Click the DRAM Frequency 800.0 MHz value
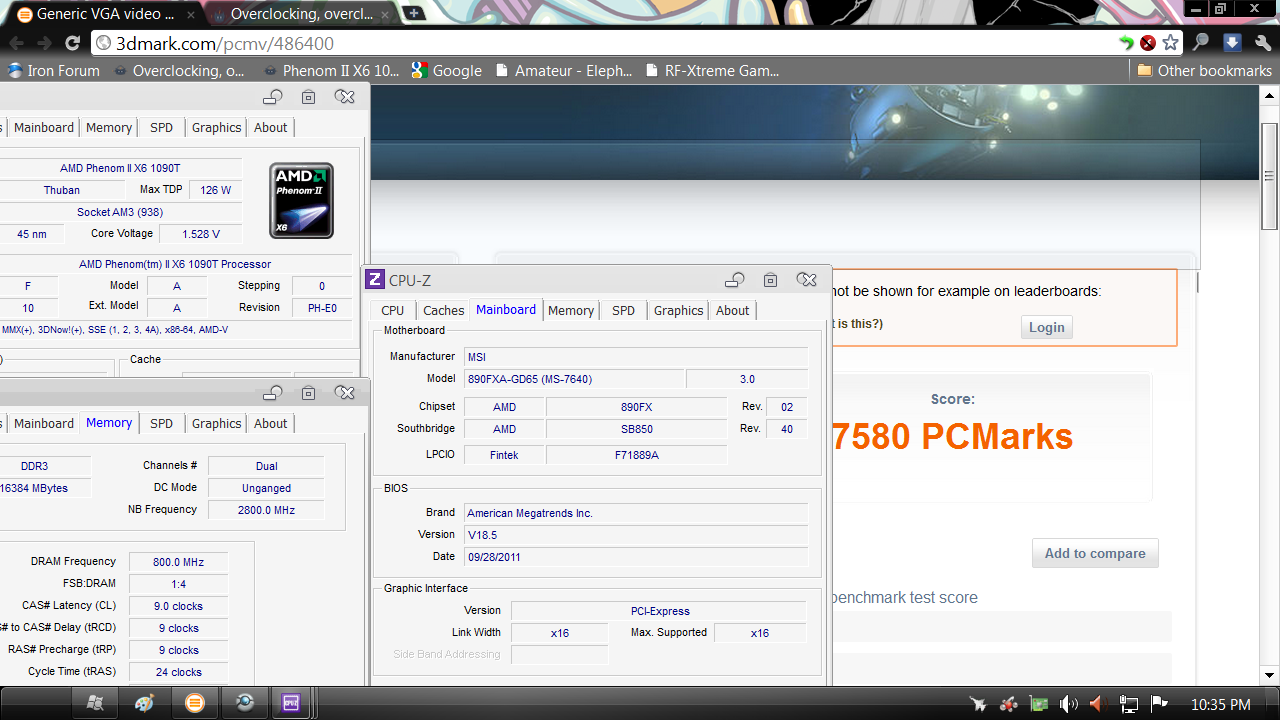This screenshot has height=720, width=1280. pos(178,562)
